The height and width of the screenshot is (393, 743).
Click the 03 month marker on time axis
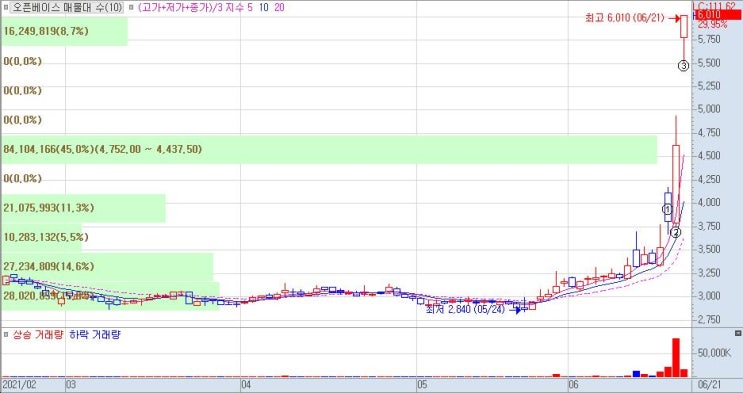[71, 384]
